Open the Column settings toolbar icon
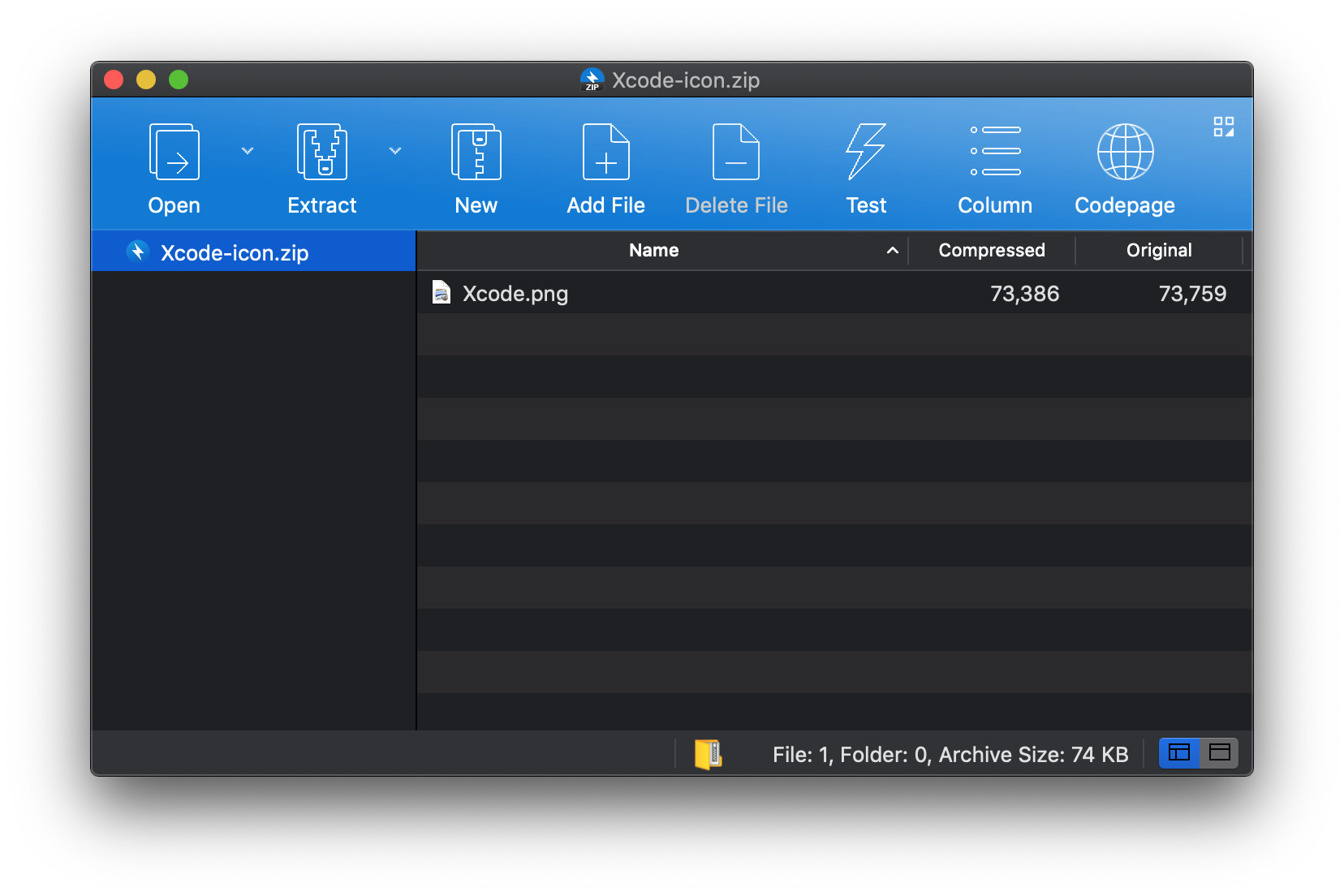This screenshot has width=1344, height=896. [x=995, y=151]
